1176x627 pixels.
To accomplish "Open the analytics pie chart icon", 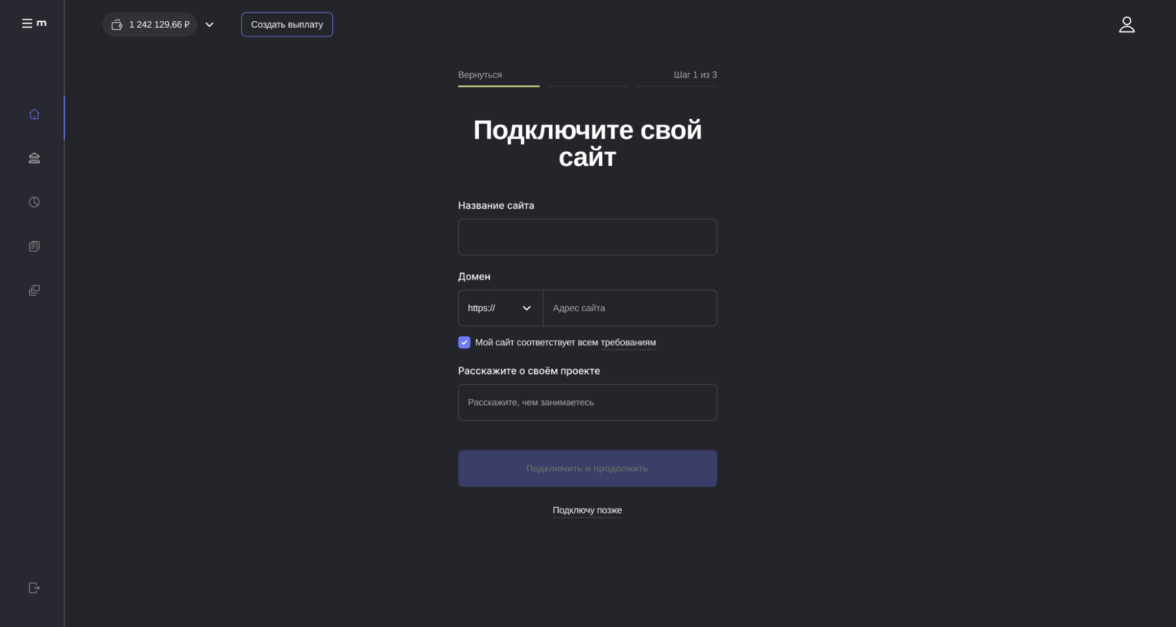I will pos(34,202).
